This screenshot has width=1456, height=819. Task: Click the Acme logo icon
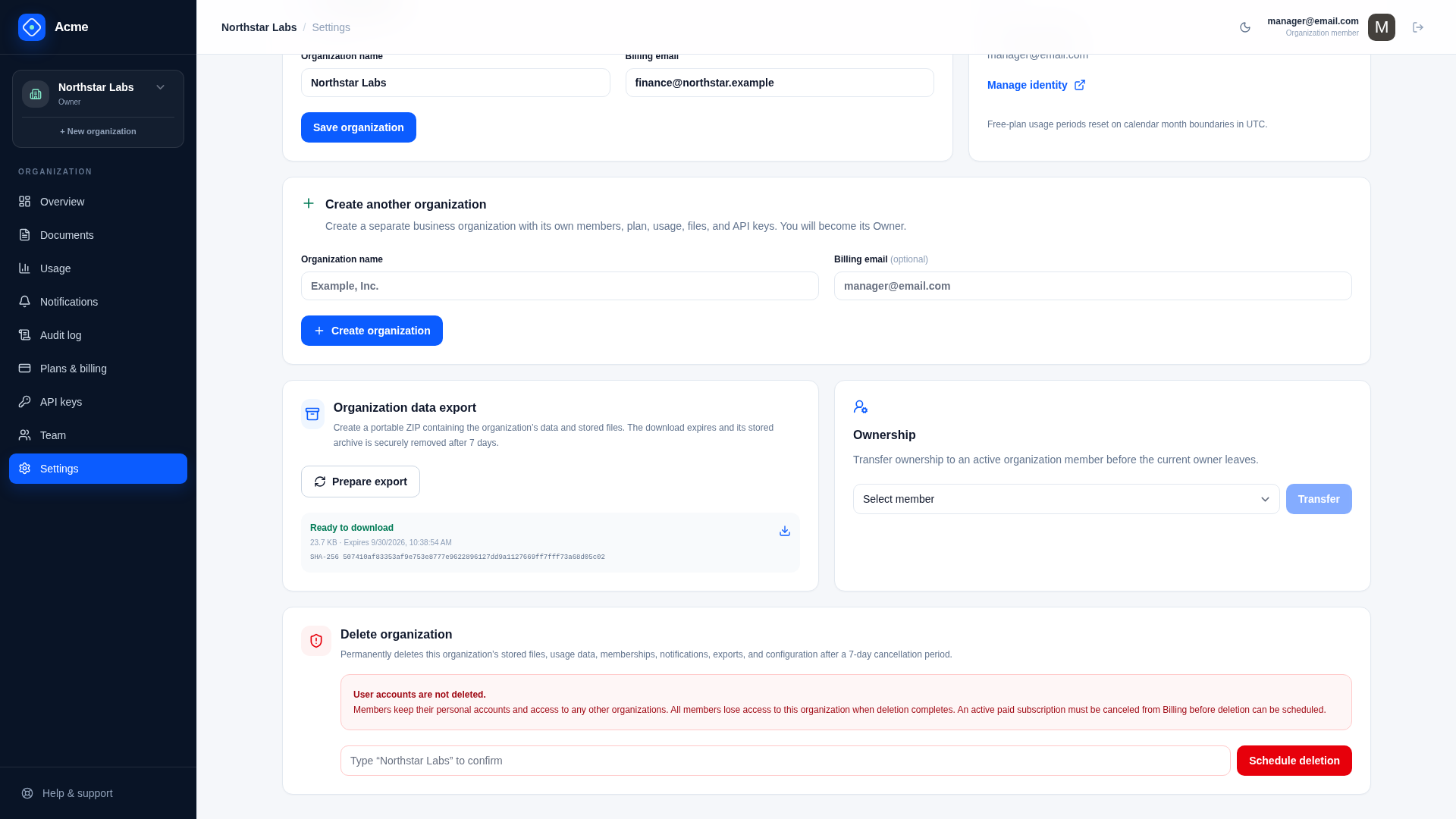tap(32, 27)
